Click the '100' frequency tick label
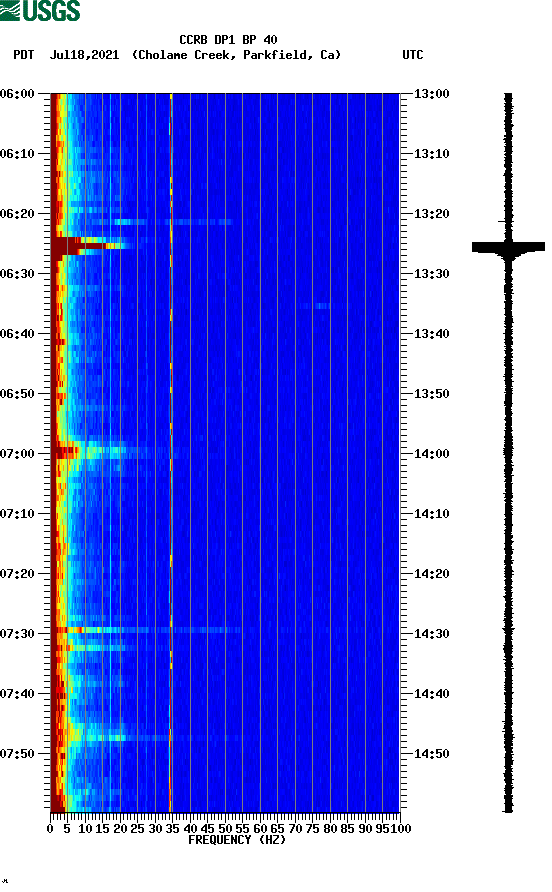 click(401, 829)
